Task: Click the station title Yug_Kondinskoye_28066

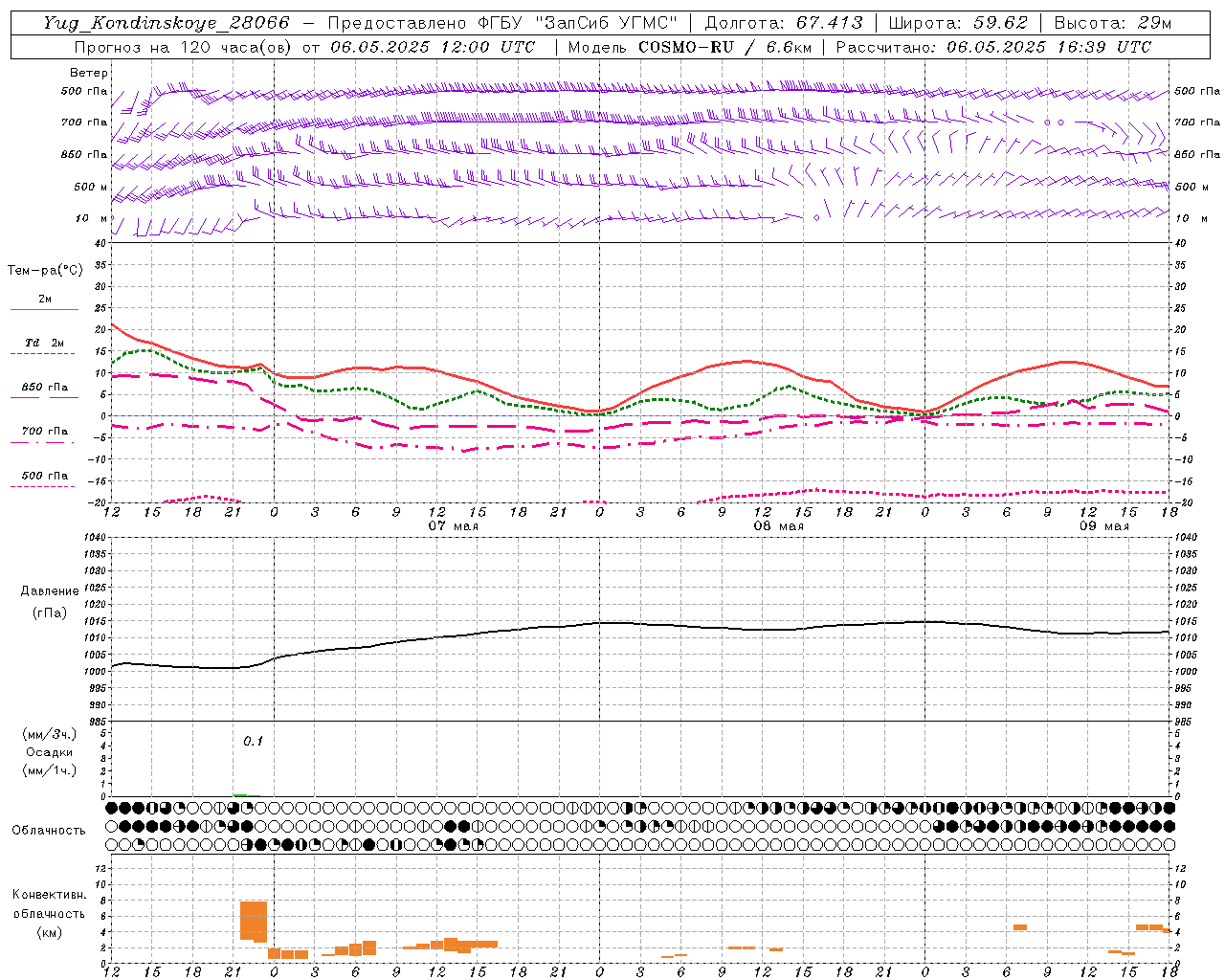Action: pyautogui.click(x=167, y=23)
